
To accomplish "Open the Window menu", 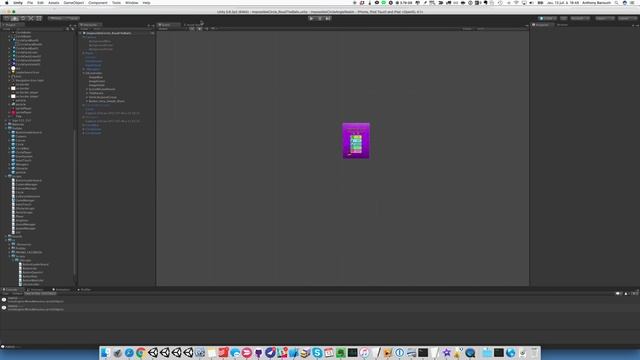I will pyautogui.click(x=131, y=3).
